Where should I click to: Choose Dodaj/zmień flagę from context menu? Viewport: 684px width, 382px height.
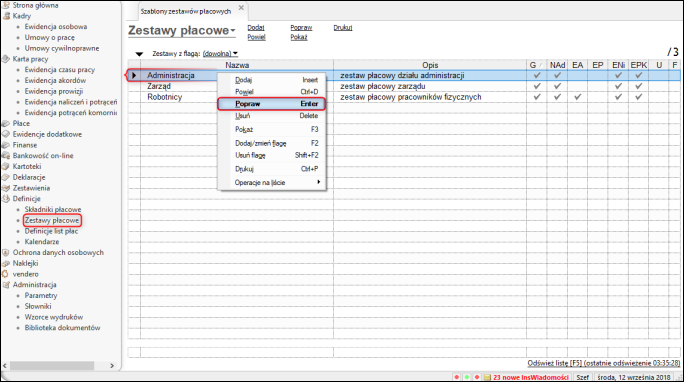(x=272, y=143)
